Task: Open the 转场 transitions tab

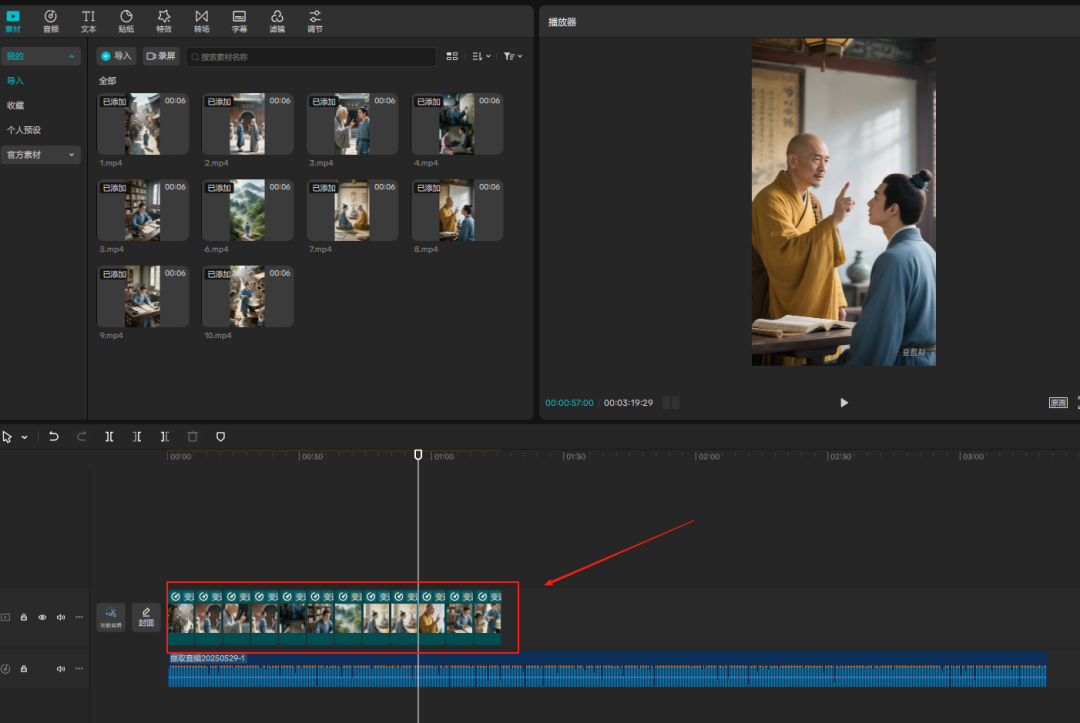Action: click(201, 21)
